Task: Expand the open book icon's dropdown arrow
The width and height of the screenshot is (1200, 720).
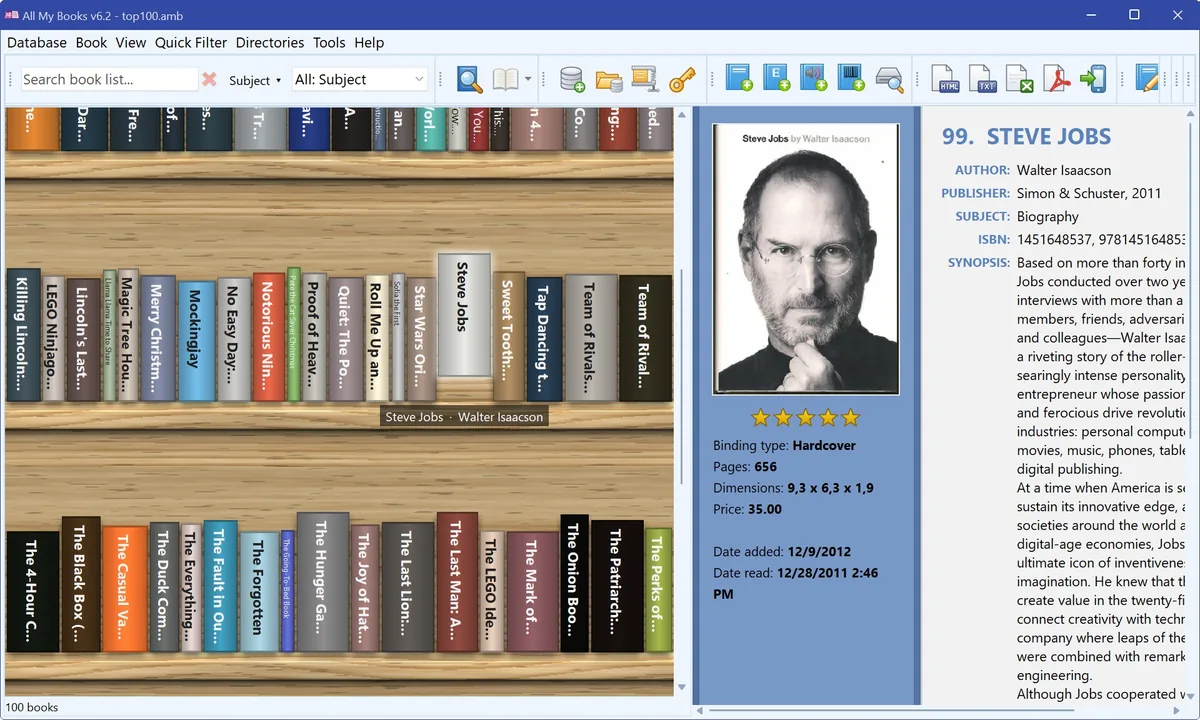Action: pos(528,80)
